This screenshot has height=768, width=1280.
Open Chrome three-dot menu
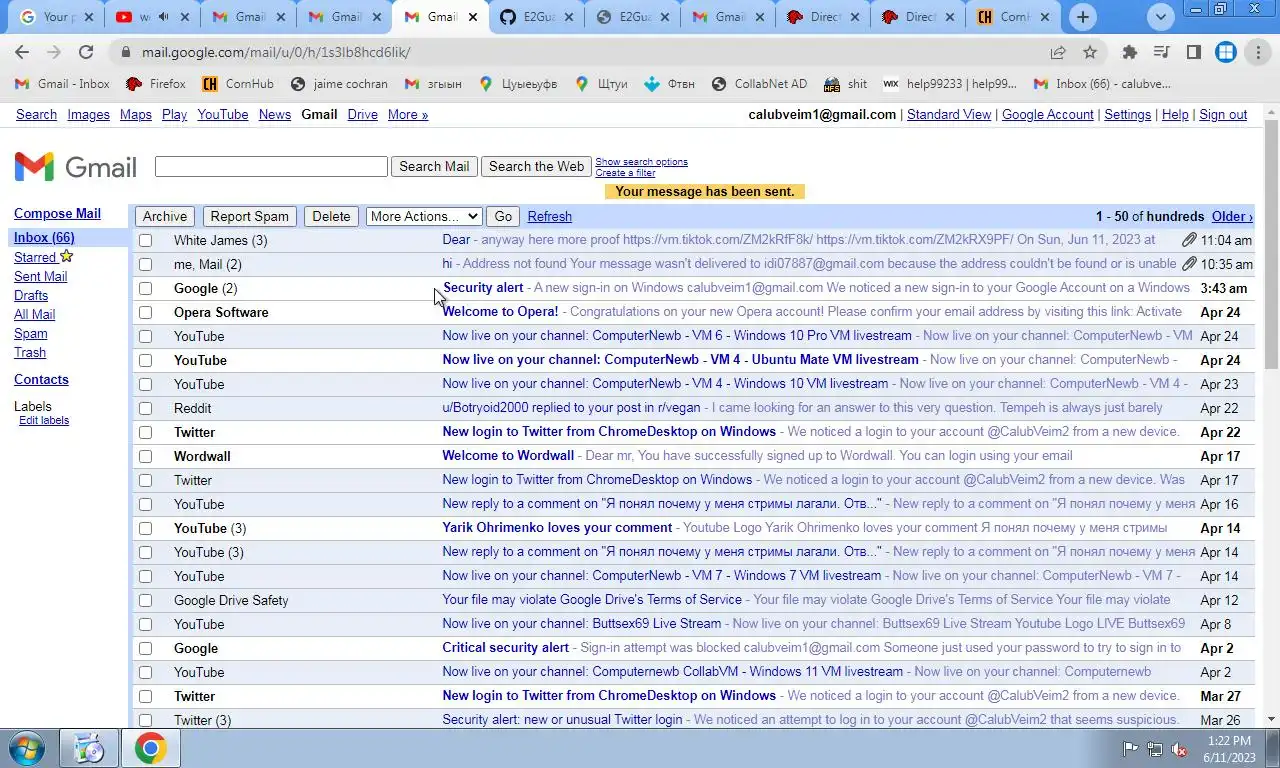(x=1258, y=52)
